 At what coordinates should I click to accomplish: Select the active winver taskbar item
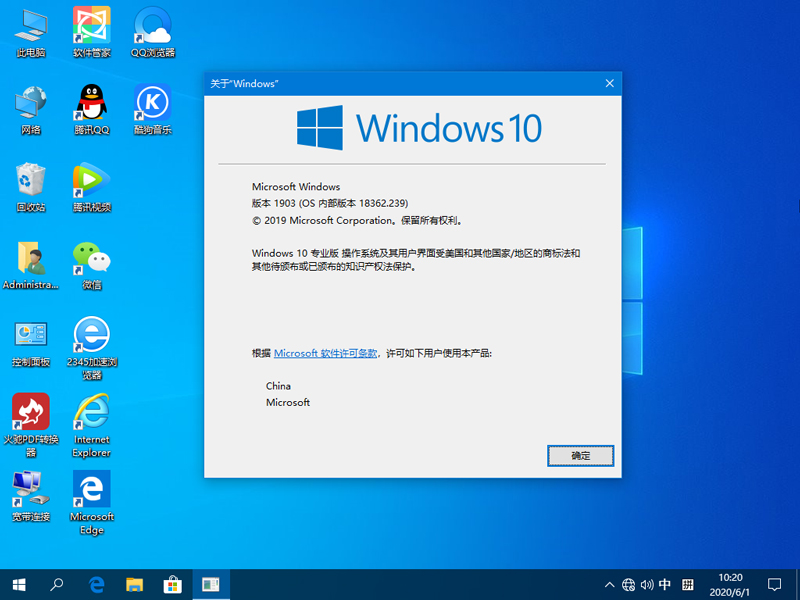pos(211,585)
